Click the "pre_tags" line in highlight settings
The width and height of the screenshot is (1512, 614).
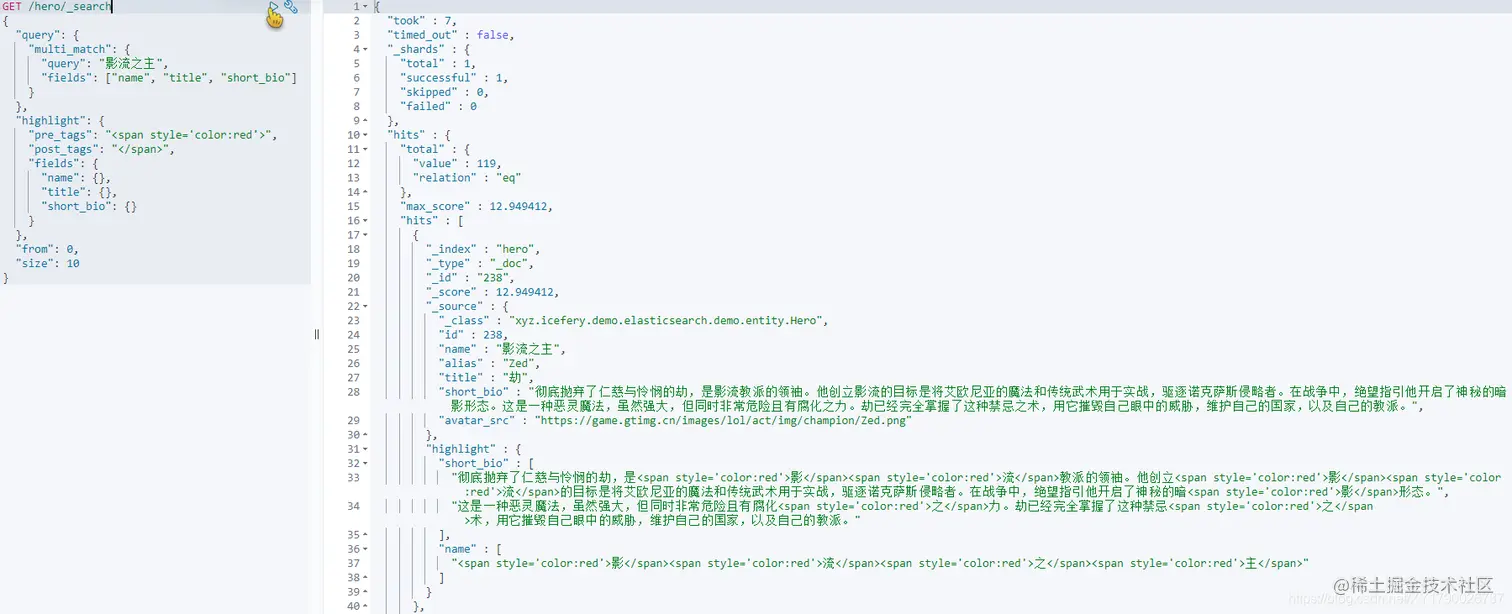pyautogui.click(x=153, y=135)
